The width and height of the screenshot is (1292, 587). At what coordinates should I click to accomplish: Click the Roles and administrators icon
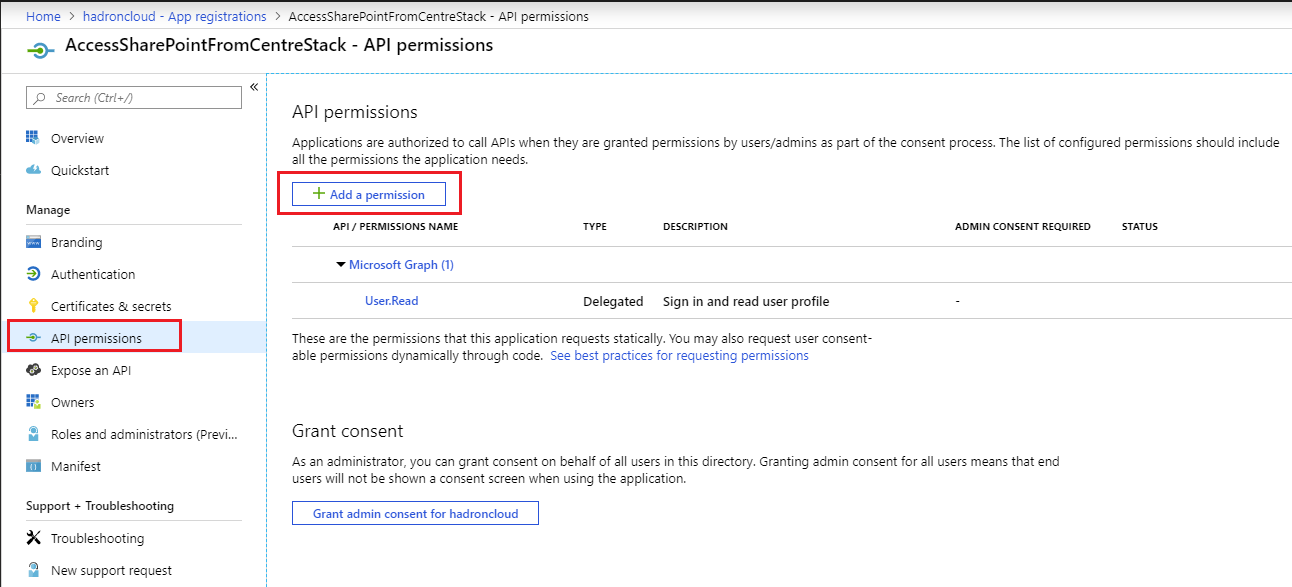(33, 434)
